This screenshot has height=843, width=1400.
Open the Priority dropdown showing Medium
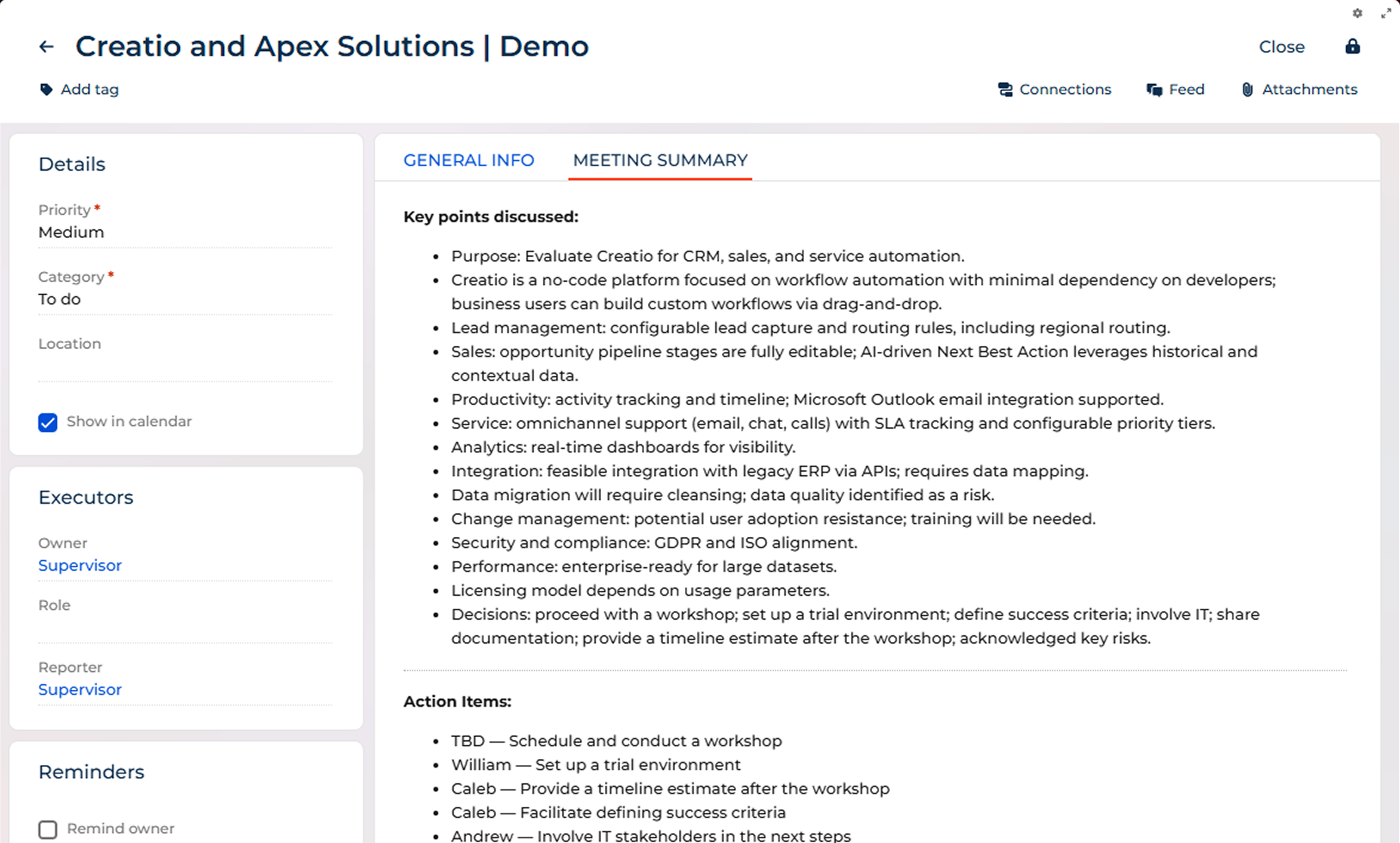(x=184, y=232)
